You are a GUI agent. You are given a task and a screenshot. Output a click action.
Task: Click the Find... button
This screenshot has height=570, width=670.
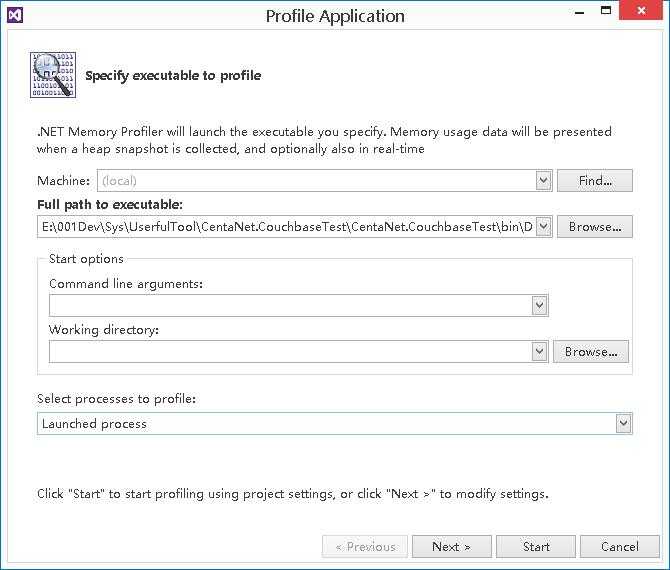[595, 181]
